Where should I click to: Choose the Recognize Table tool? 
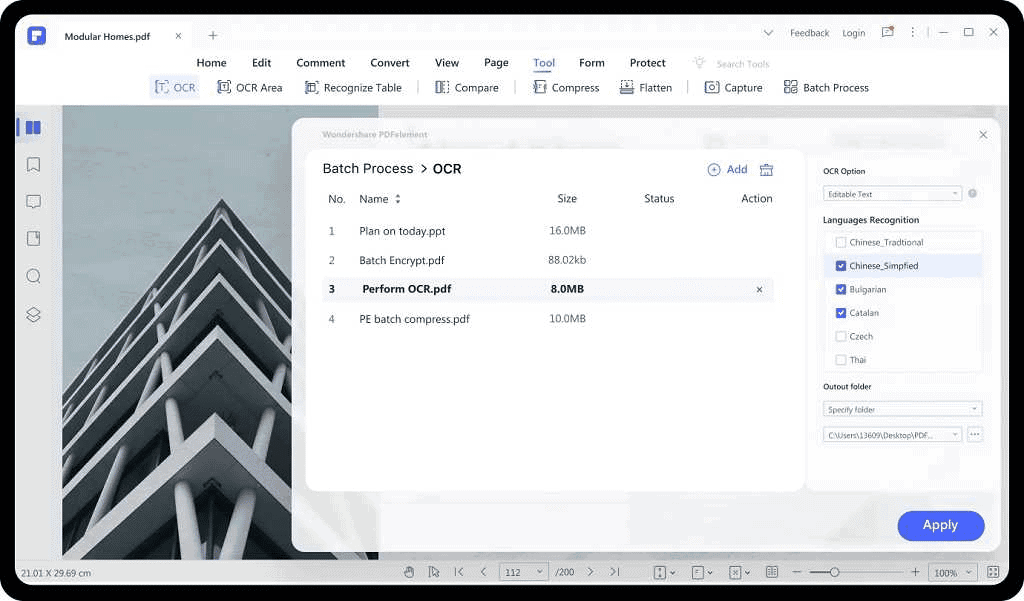(x=353, y=87)
